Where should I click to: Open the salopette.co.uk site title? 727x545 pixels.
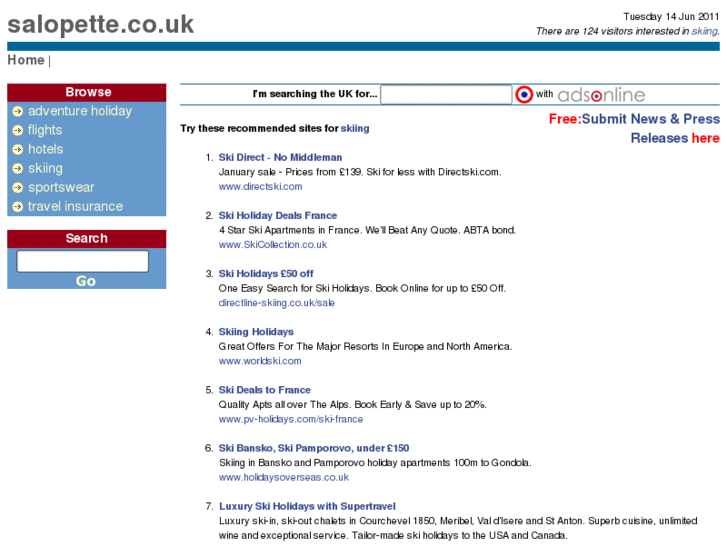point(101,25)
